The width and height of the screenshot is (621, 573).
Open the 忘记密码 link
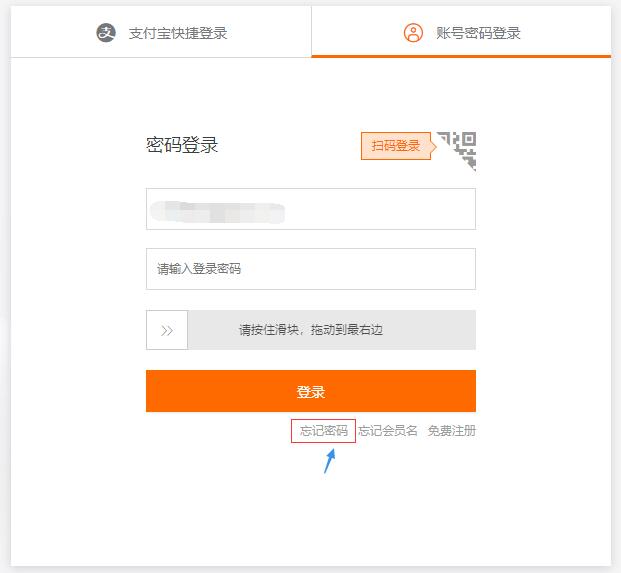(324, 431)
